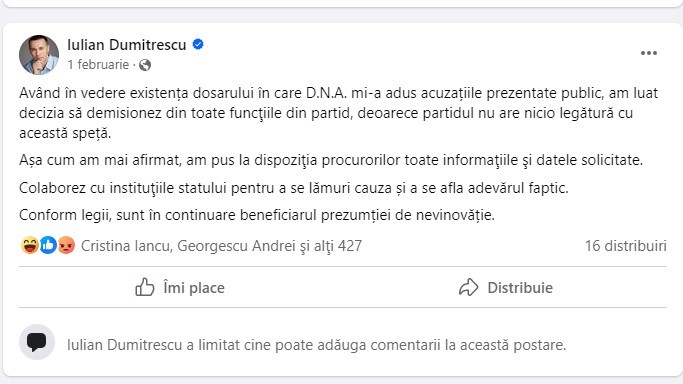The image size is (683, 384).
Task: Click the public globe privacy icon
Action: (x=145, y=65)
